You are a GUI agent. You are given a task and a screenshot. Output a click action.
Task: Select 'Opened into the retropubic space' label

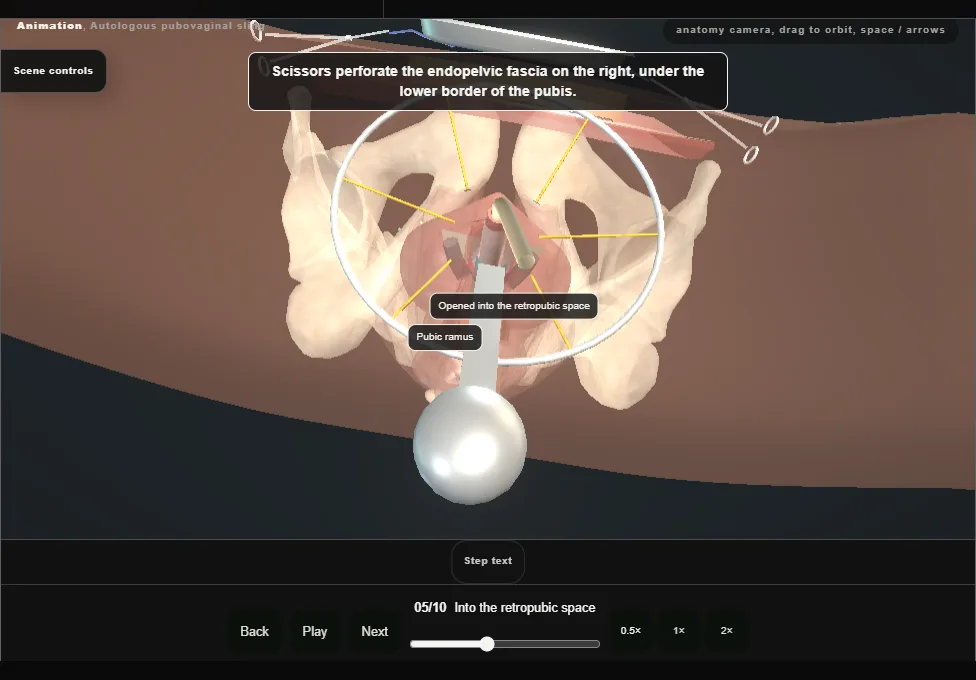click(x=514, y=306)
